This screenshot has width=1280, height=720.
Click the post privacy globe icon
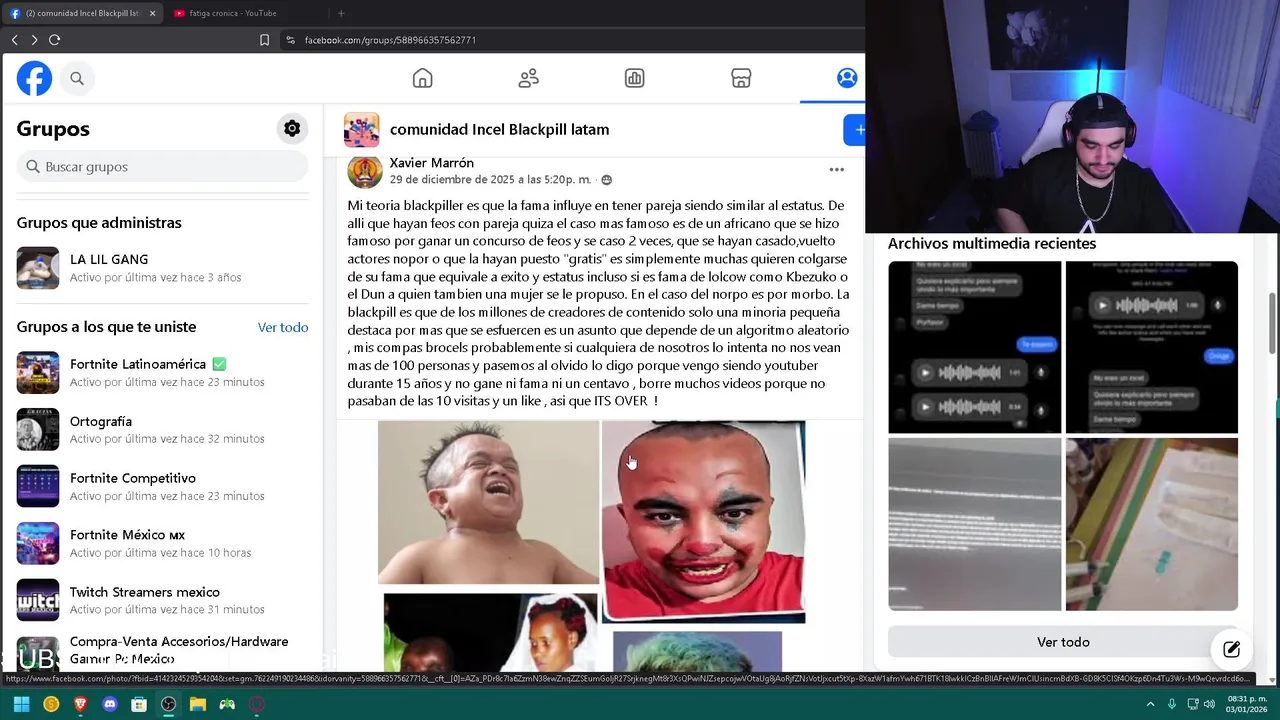click(606, 180)
